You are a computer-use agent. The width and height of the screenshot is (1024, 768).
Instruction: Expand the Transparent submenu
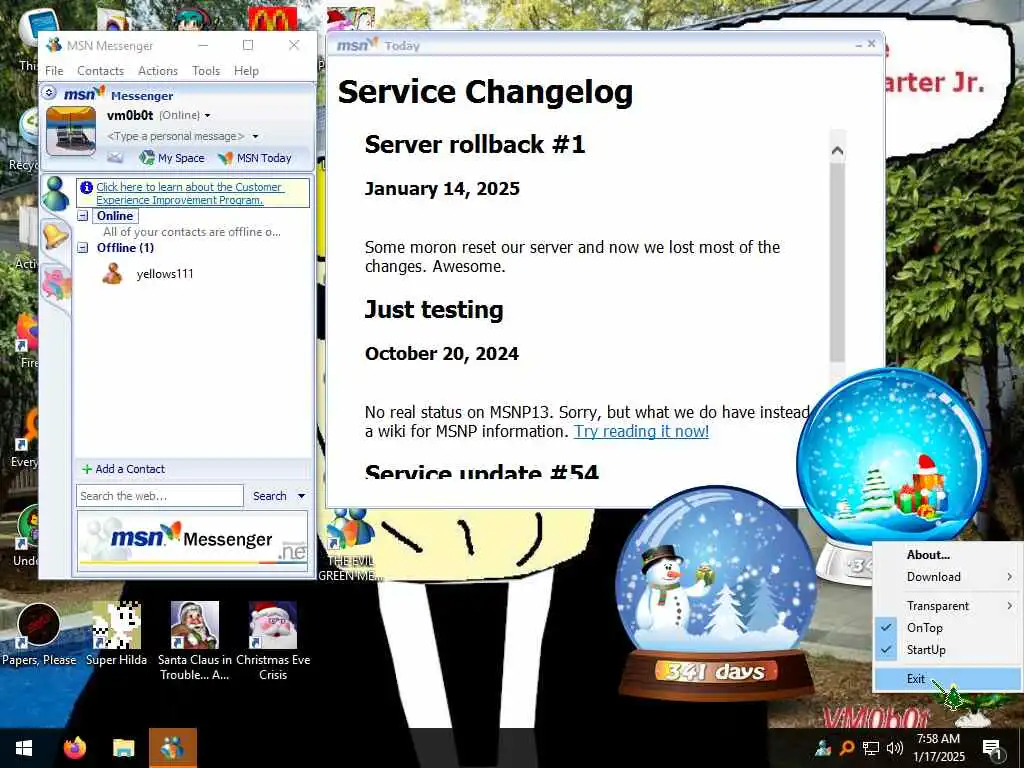tap(948, 605)
